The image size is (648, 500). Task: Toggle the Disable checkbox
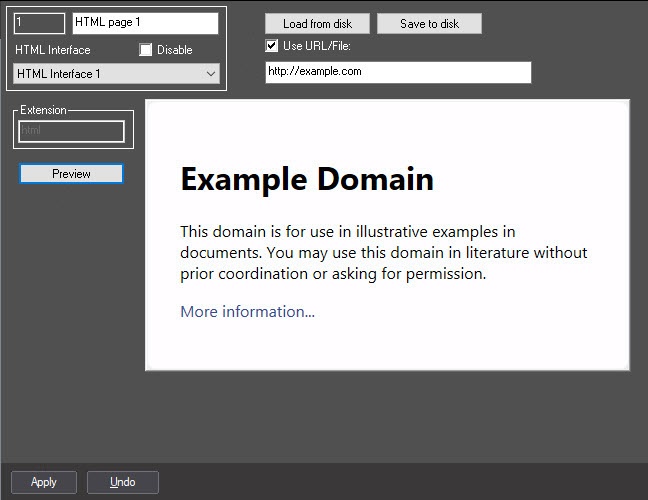pyautogui.click(x=146, y=50)
